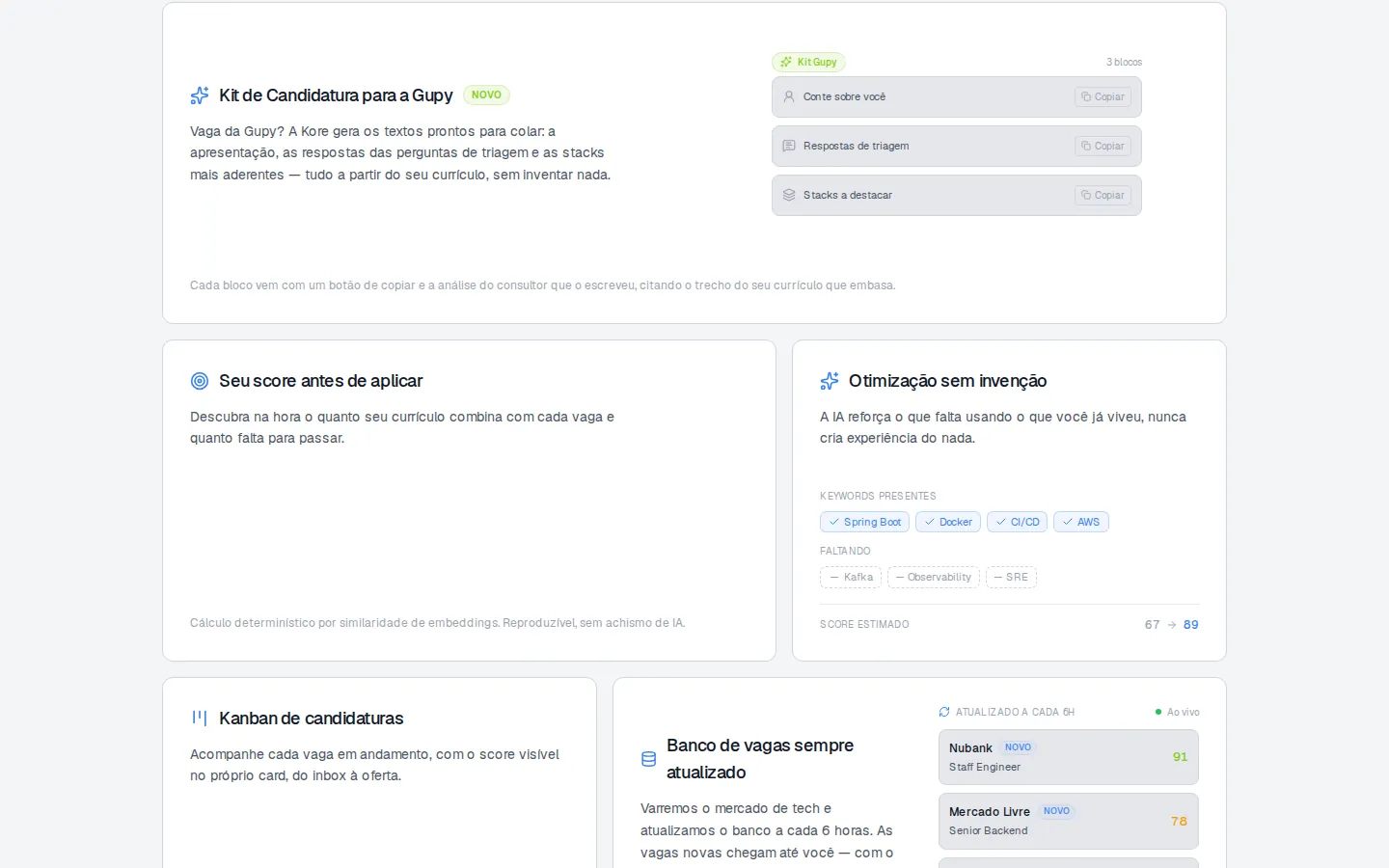Viewport: 1389px width, 868px height.
Task: Copy the Conte sobre você block
Action: tap(1103, 96)
